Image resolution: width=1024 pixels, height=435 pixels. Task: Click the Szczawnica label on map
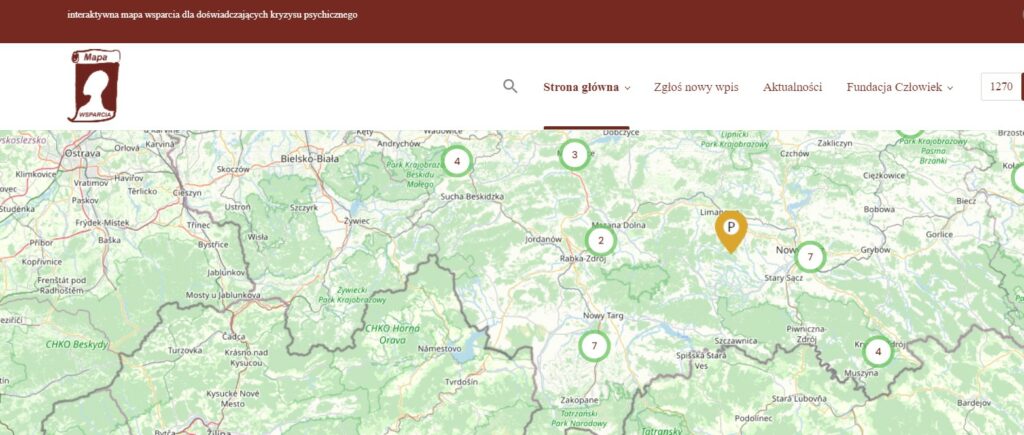[736, 341]
